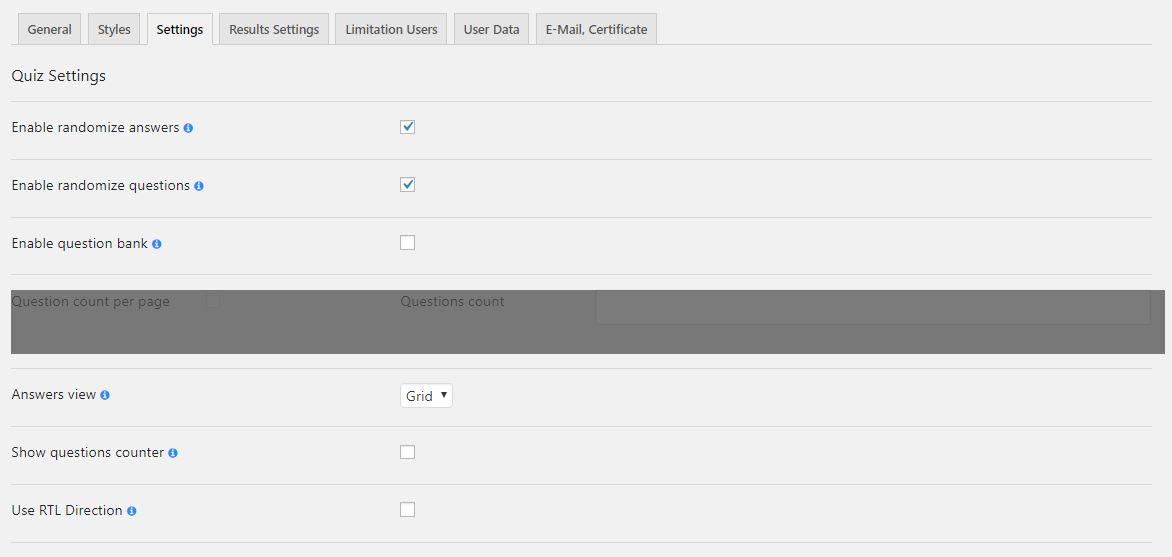Open the E-Mail, Certificate tab

click(596, 29)
